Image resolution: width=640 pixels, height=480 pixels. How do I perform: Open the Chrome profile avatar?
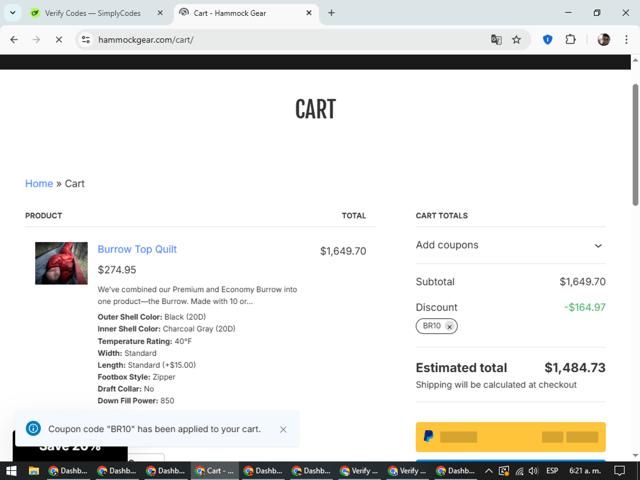point(604,40)
